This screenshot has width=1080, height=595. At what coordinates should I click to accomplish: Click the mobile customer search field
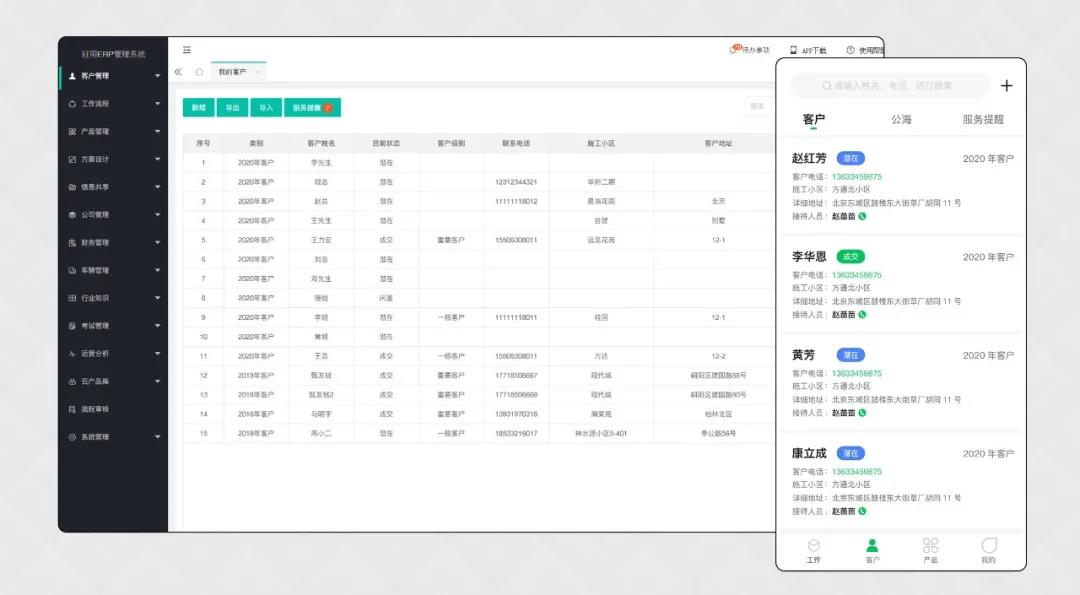(x=890, y=86)
